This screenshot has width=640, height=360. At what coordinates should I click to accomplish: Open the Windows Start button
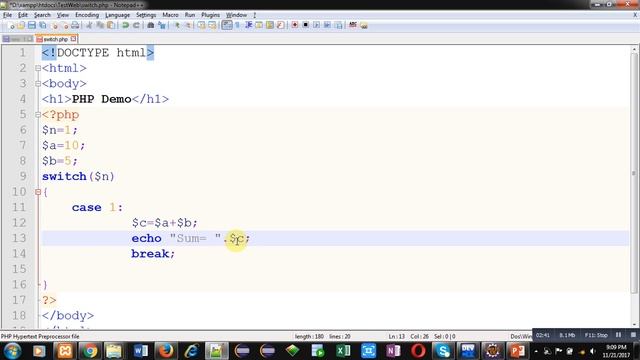click(13, 351)
